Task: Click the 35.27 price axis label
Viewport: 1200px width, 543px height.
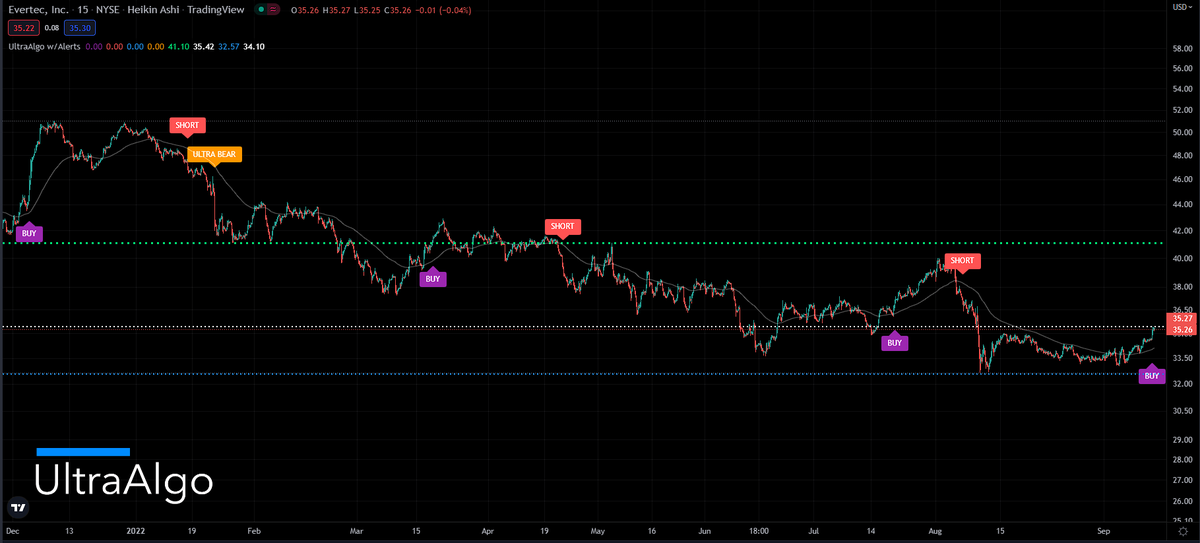Action: coord(1183,318)
